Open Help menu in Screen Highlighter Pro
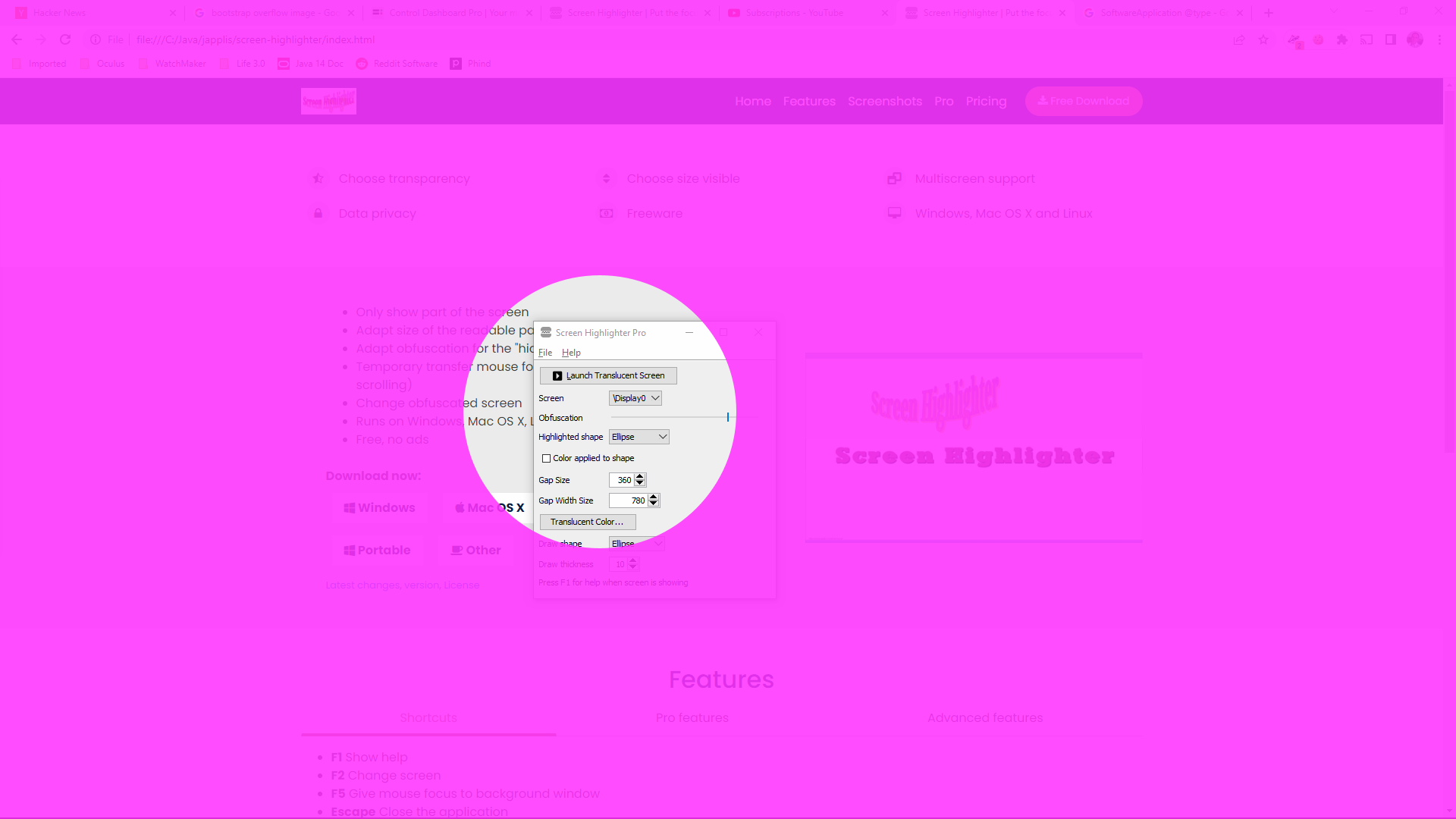This screenshot has height=819, width=1456. [x=571, y=353]
